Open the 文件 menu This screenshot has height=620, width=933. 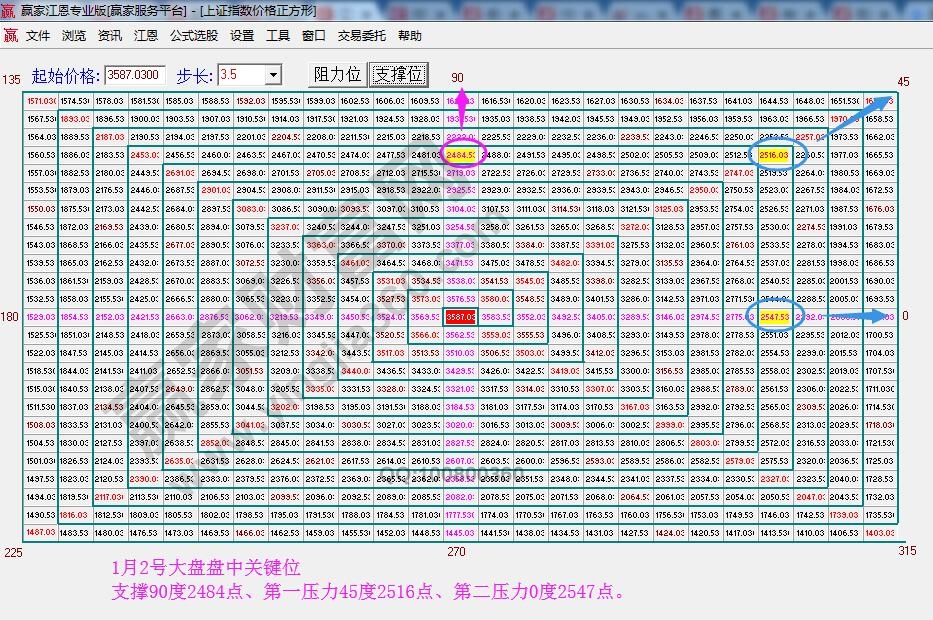[37, 35]
